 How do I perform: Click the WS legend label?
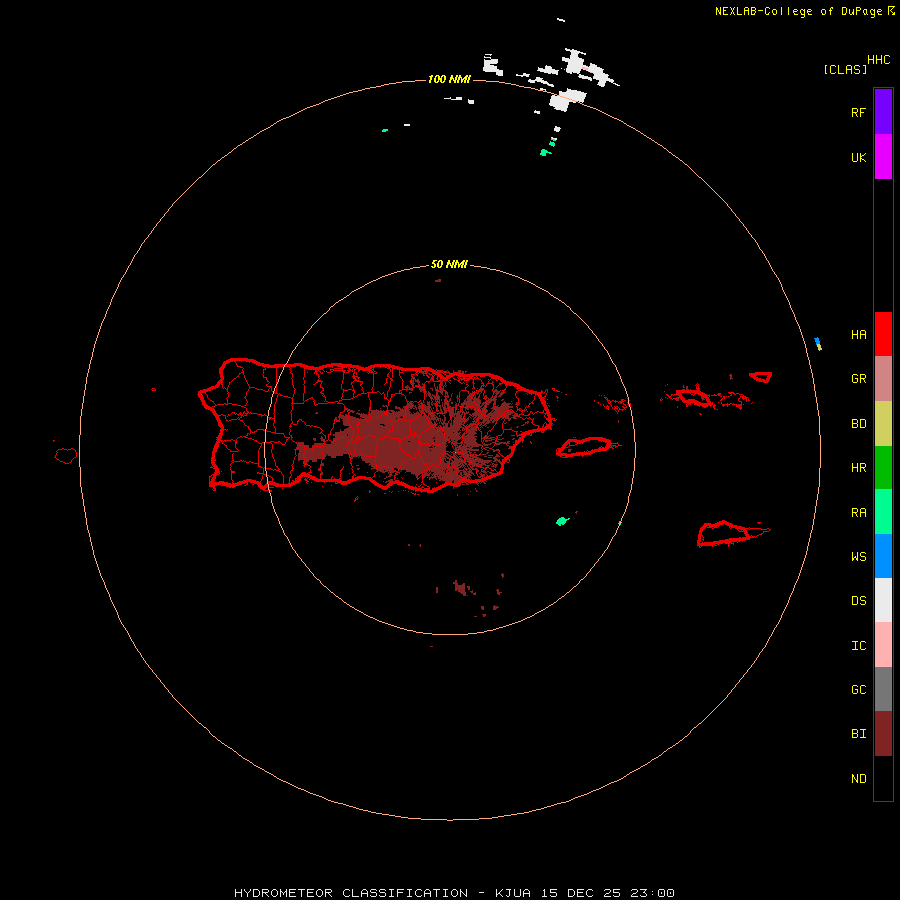click(858, 557)
